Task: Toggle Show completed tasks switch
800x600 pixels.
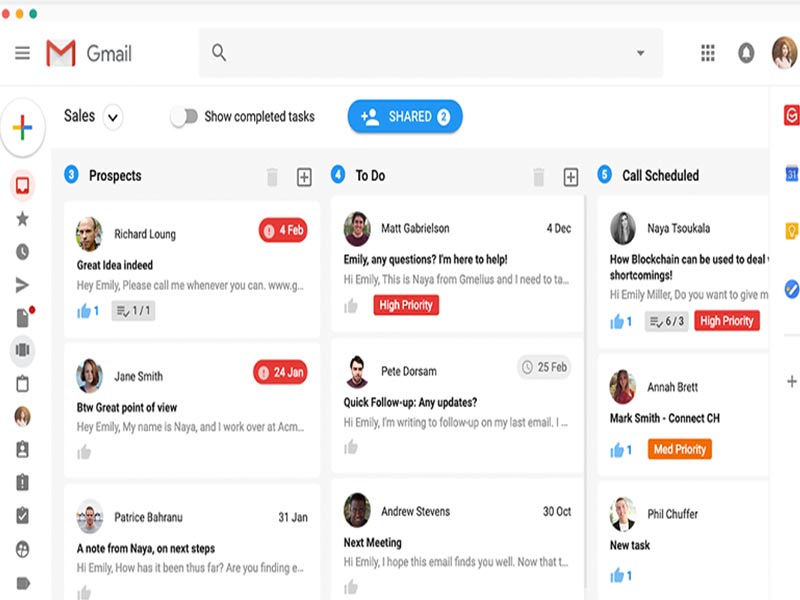Action: point(184,117)
